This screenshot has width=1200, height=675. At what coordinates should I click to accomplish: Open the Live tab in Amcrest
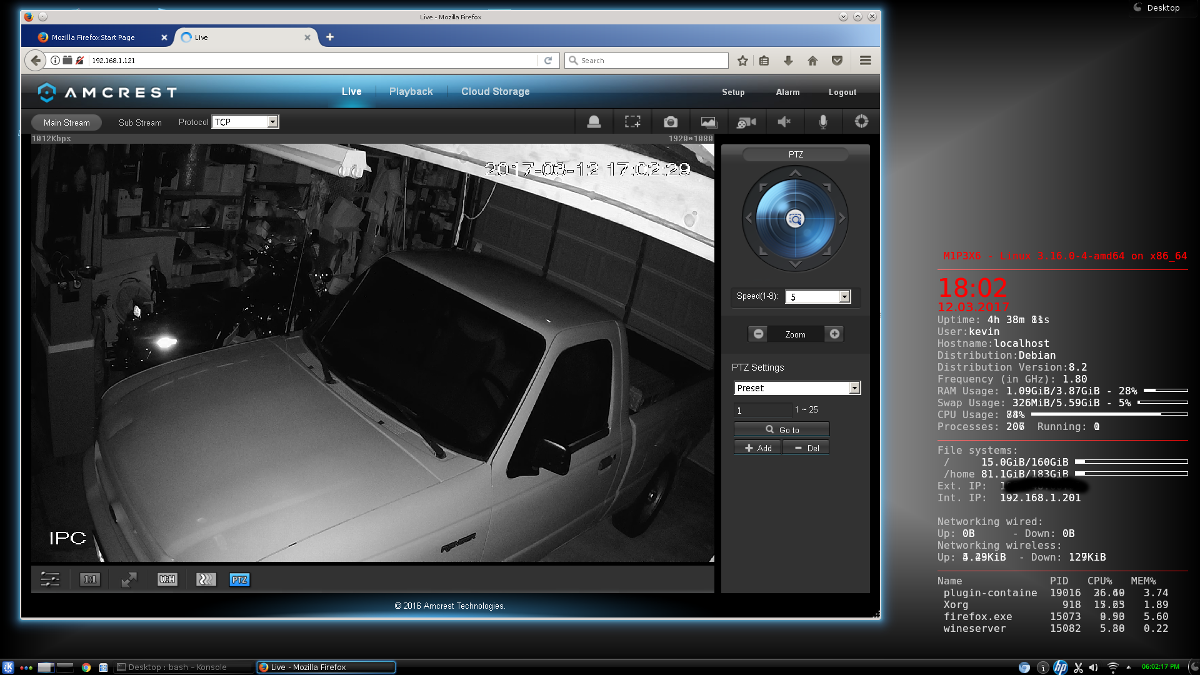352,92
